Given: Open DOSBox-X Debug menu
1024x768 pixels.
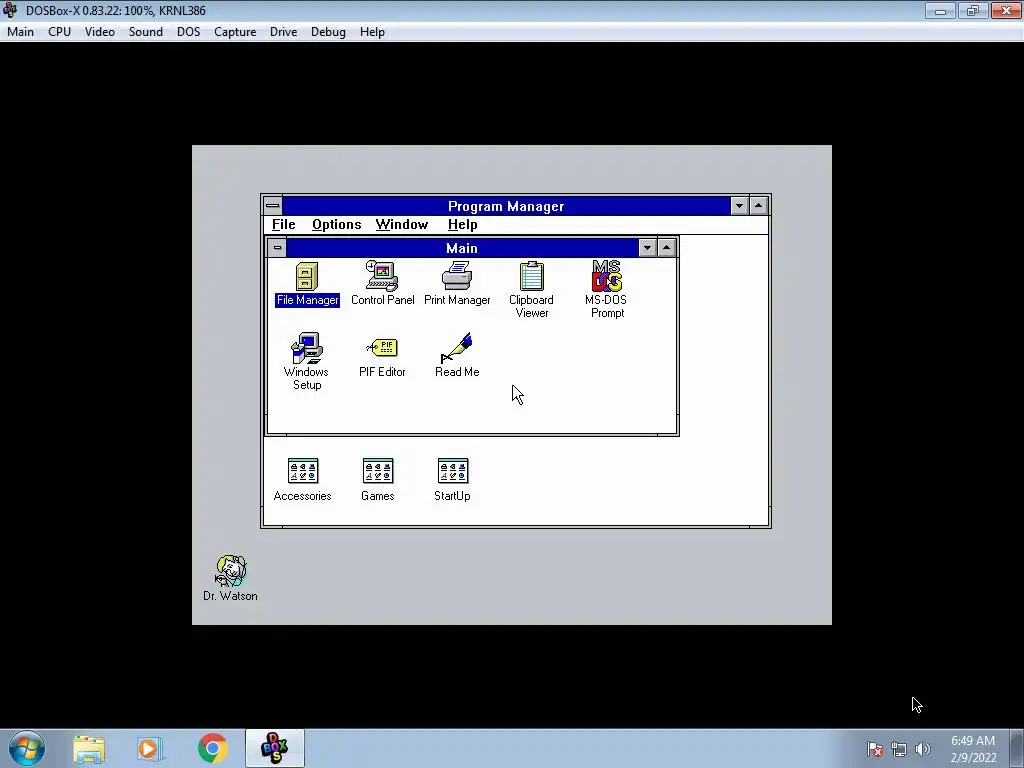Looking at the screenshot, I should (x=328, y=32).
